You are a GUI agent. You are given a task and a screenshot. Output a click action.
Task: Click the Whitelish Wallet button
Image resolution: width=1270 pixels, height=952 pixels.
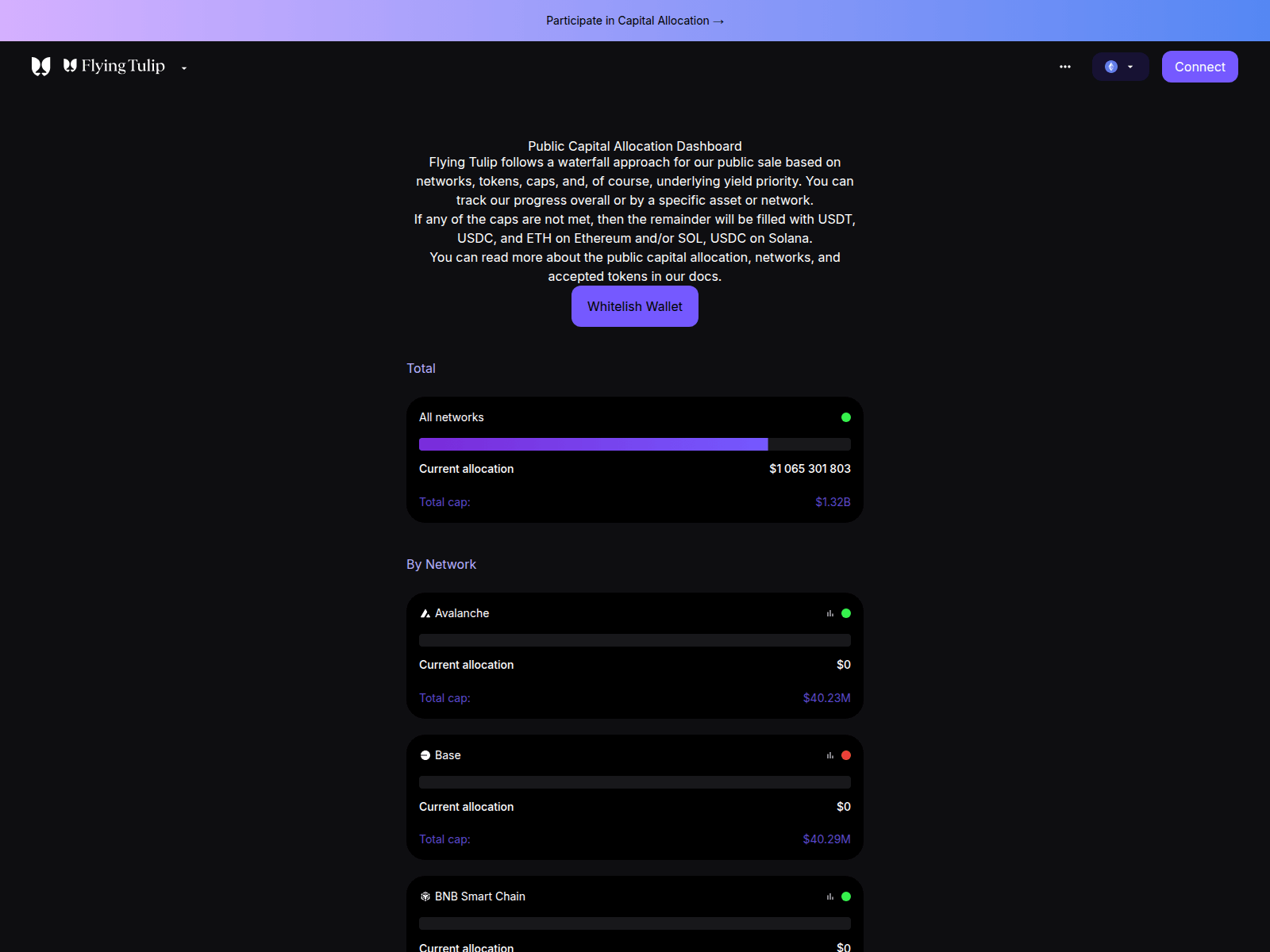click(x=635, y=306)
